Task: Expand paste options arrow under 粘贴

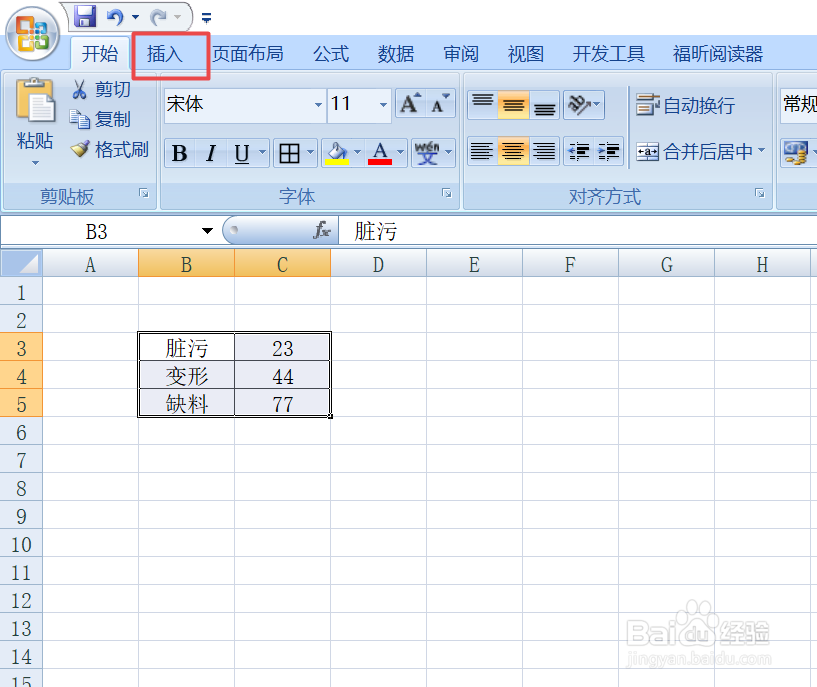Action: click(x=35, y=163)
